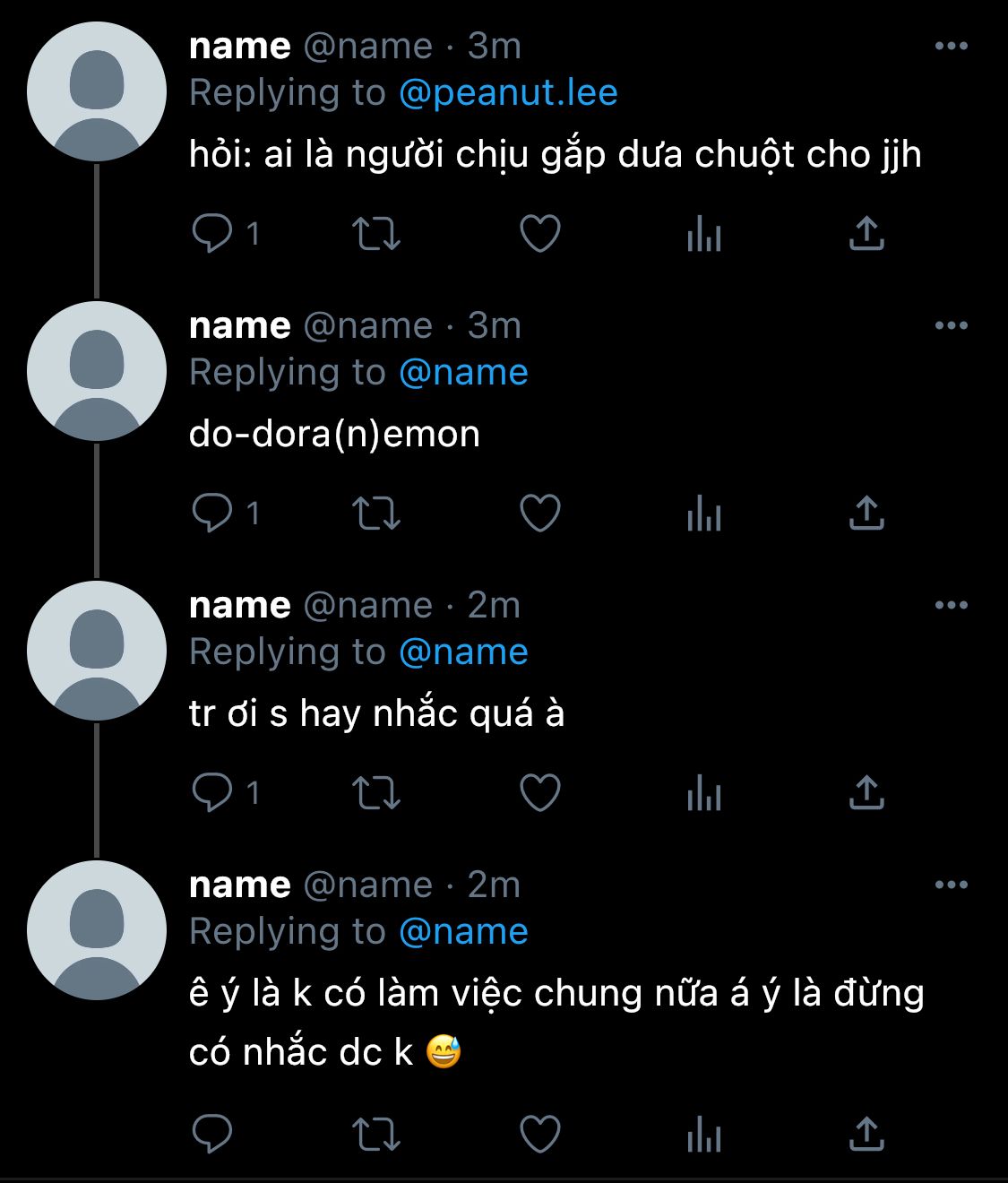Open more options for first tweet
Image resolution: width=1008 pixels, height=1183 pixels.
click(x=951, y=46)
